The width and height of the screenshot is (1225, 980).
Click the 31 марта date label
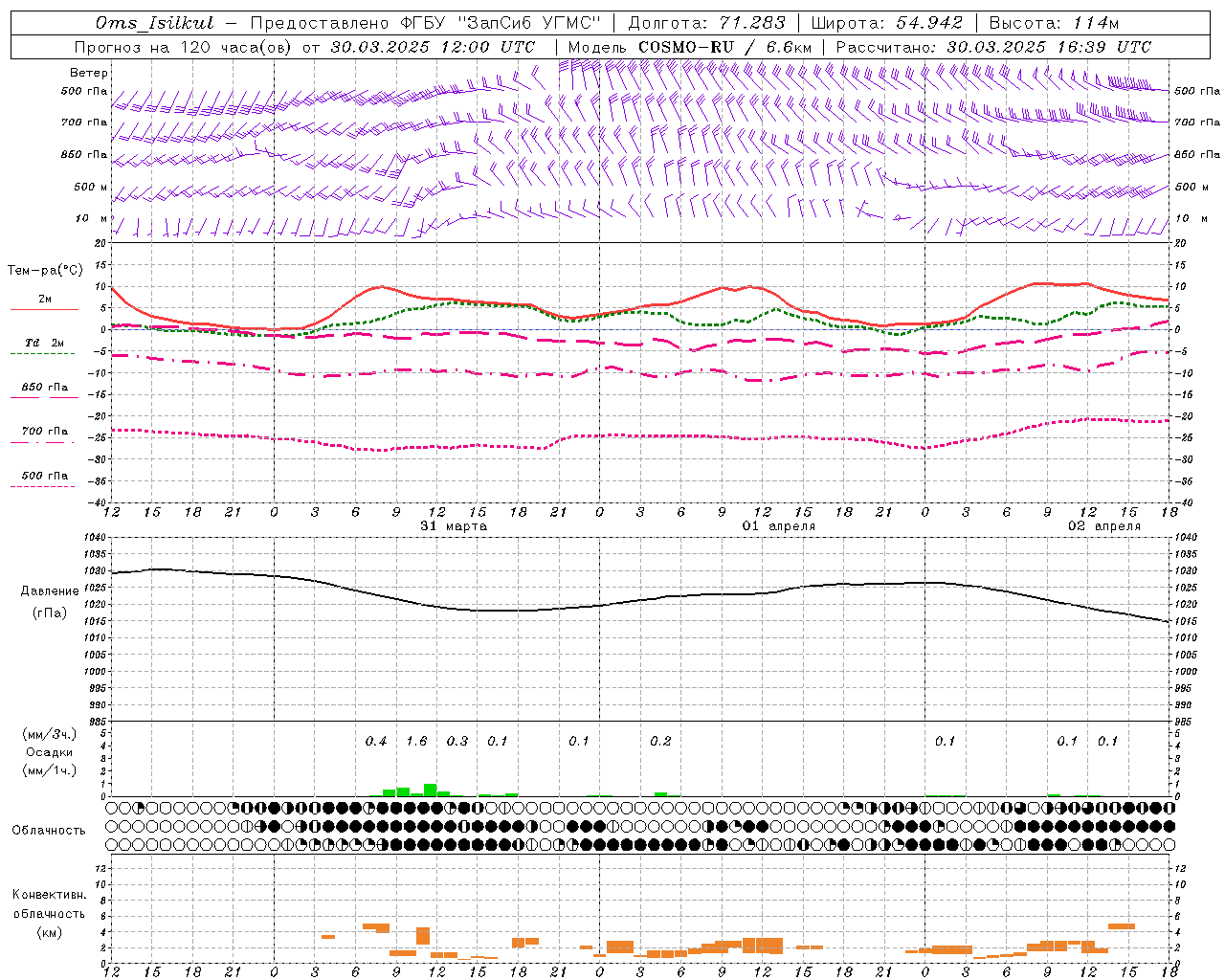point(454,526)
